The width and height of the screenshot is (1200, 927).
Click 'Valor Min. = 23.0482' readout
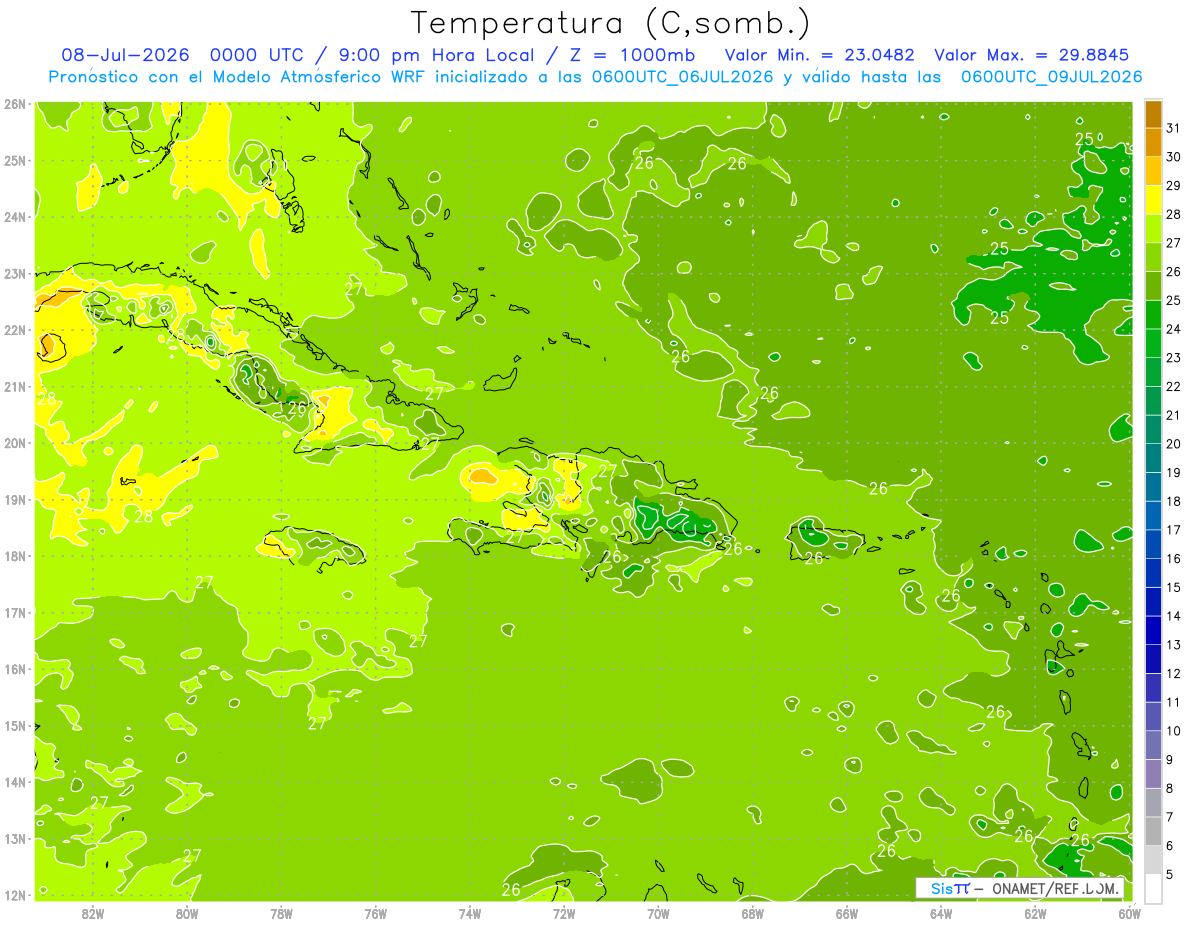pos(819,55)
